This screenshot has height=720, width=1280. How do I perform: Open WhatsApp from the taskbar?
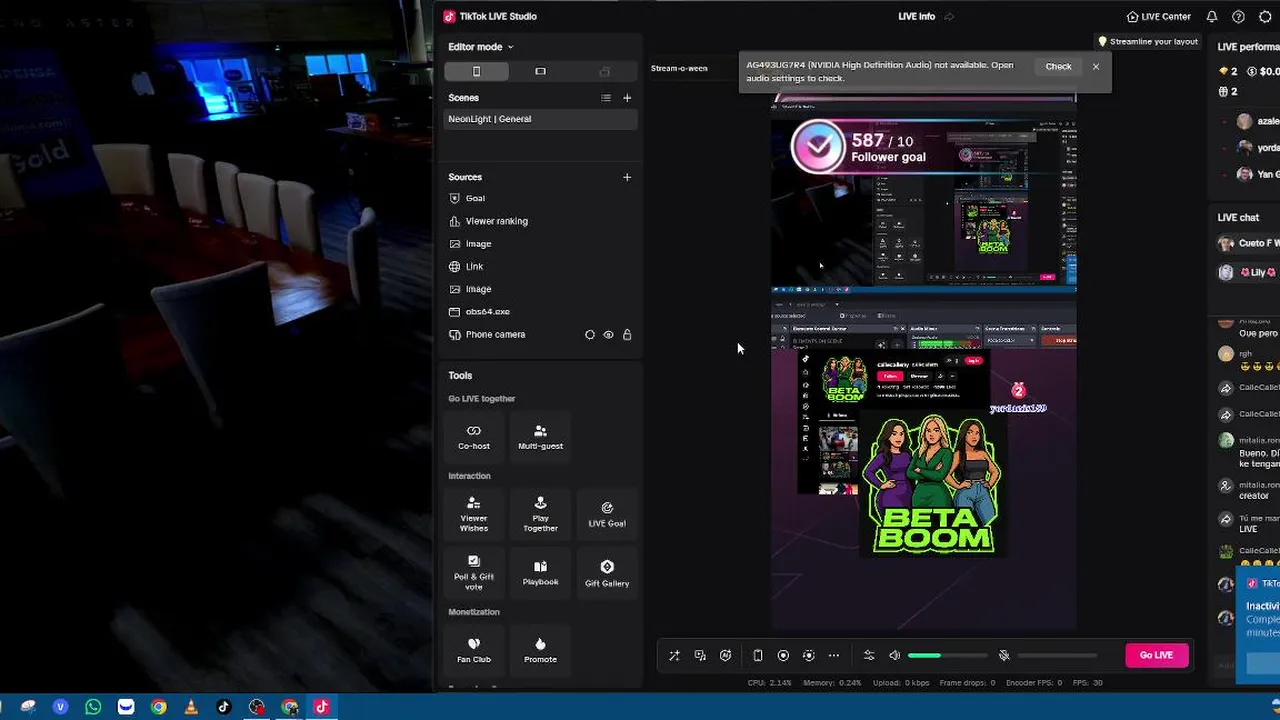pos(93,707)
